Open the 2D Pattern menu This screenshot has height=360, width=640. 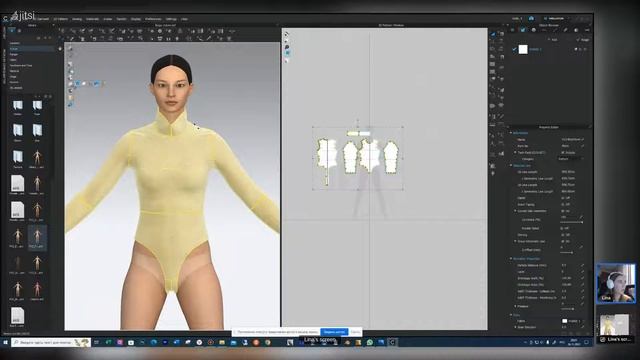click(61, 19)
